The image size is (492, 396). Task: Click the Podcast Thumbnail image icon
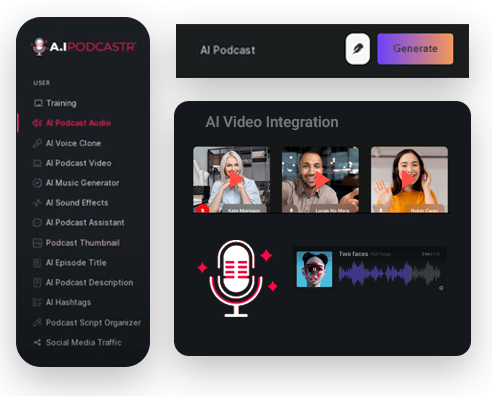[x=37, y=243]
